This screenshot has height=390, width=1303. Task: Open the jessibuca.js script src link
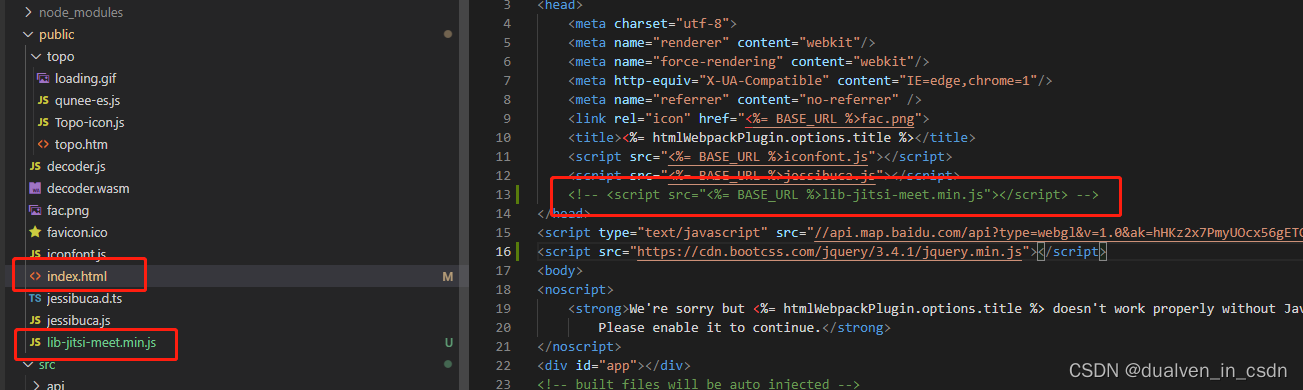pyautogui.click(x=771, y=175)
